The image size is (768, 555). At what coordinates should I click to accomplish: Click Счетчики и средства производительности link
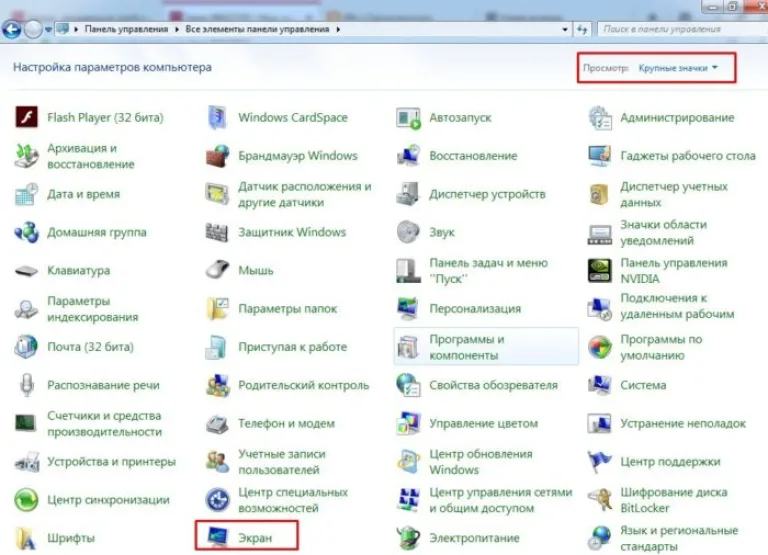[x=104, y=424]
